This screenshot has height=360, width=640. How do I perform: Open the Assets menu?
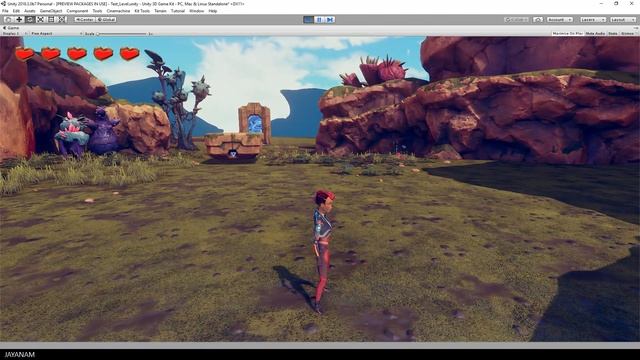click(x=30, y=11)
